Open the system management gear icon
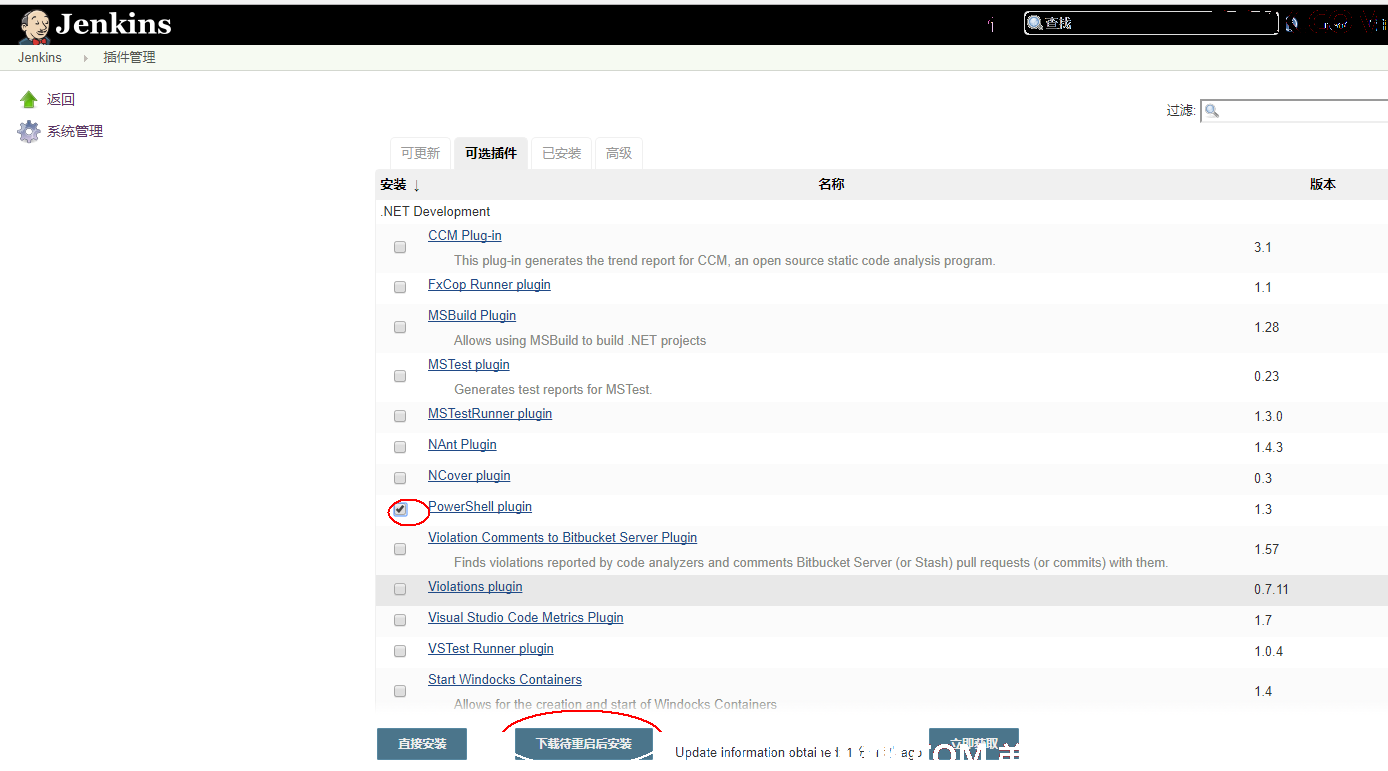This screenshot has height=771, width=1388. [x=29, y=132]
